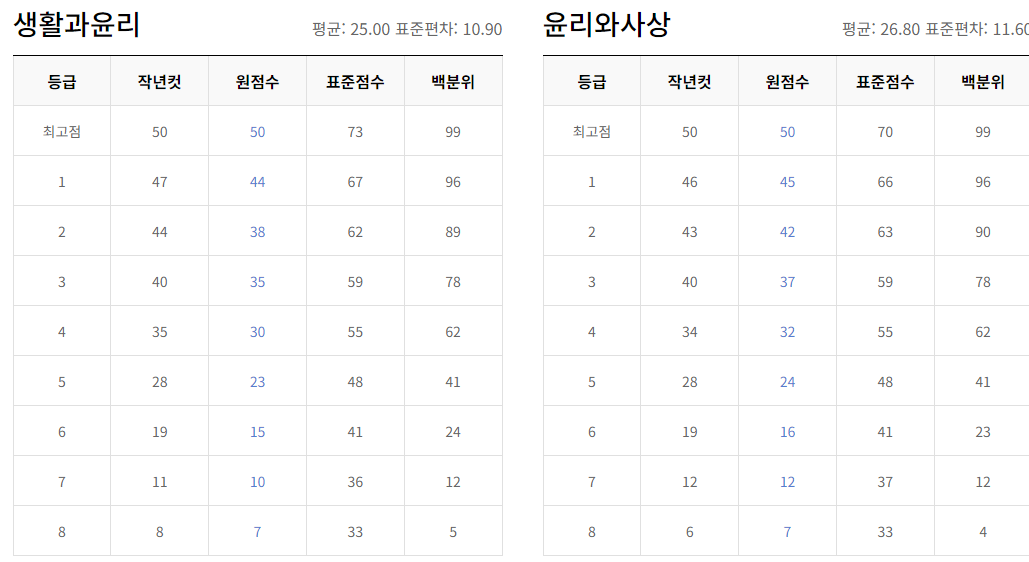Click standard score 66 in 윤리와사상 table

tap(885, 182)
